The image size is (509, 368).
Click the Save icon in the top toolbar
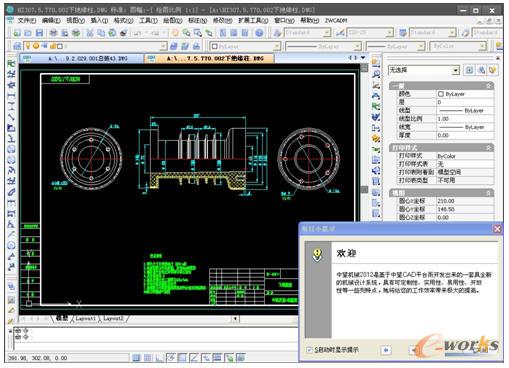39,33
